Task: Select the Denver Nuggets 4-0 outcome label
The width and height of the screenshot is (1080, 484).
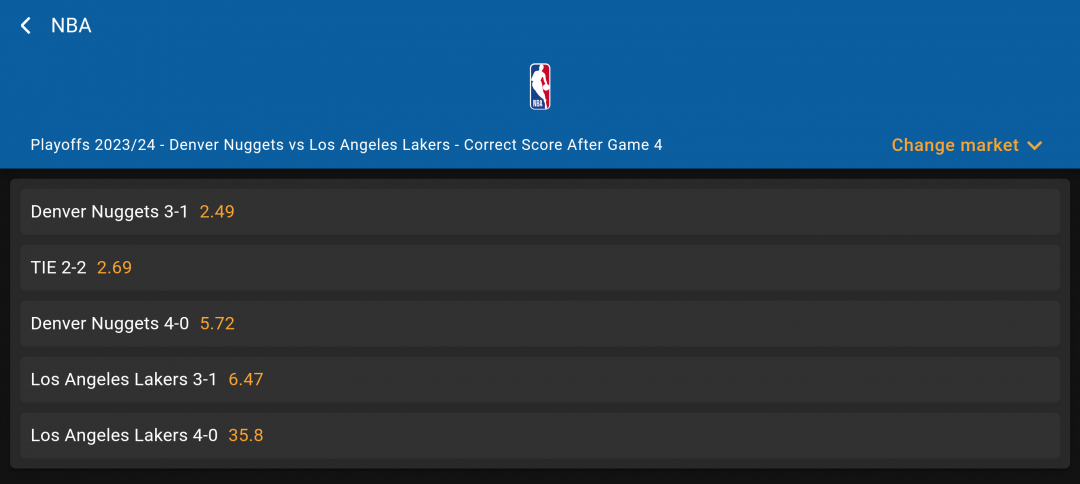Action: coord(110,323)
